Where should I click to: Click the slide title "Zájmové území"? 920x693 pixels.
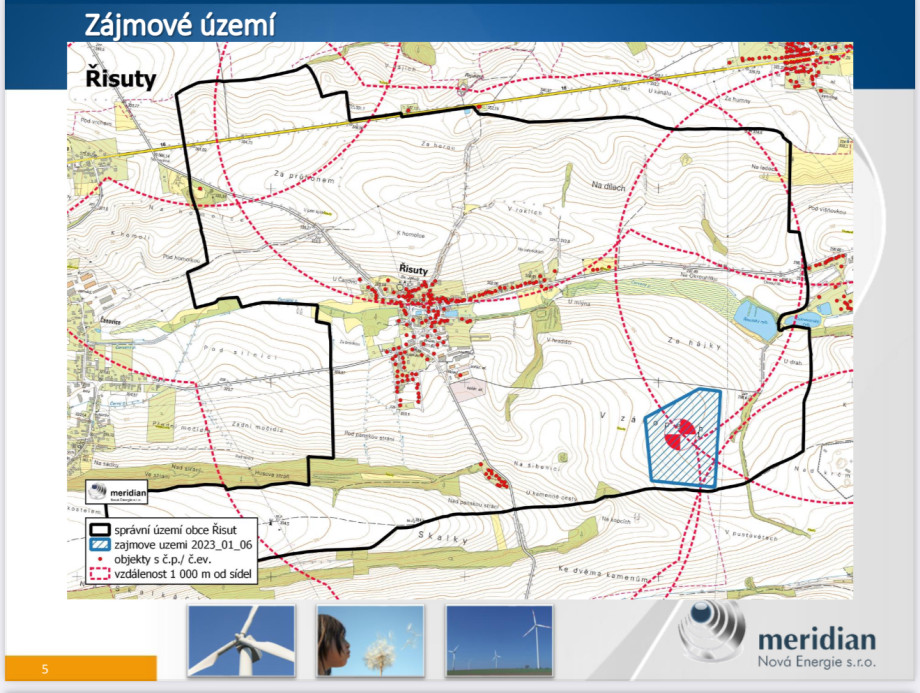[180, 23]
